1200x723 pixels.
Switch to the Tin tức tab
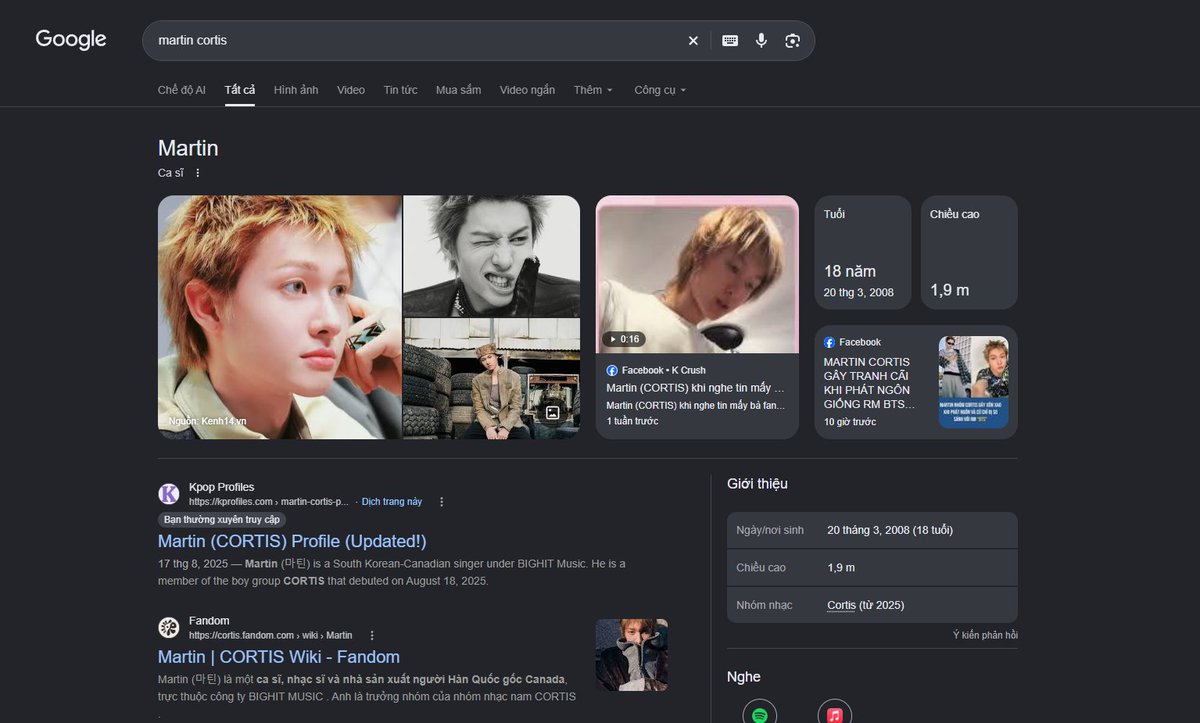(x=400, y=90)
